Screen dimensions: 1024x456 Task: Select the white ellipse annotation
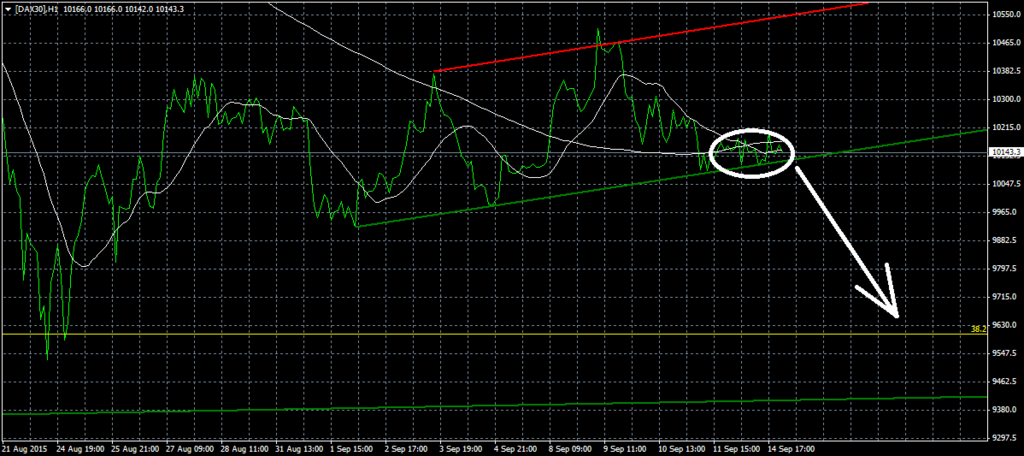coord(753,131)
